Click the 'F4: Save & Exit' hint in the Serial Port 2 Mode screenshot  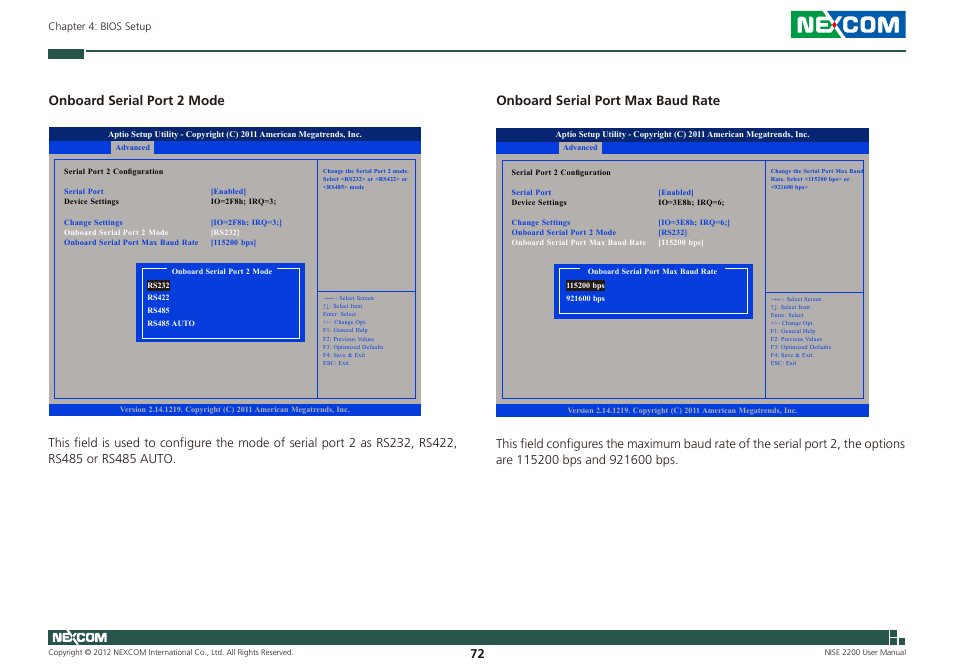coord(344,355)
